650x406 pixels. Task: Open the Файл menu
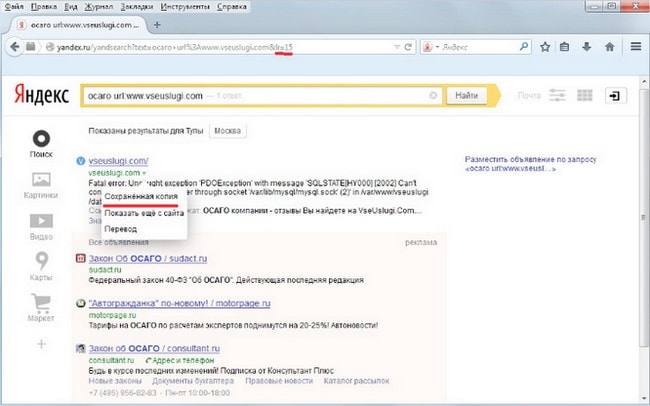pyautogui.click(x=14, y=7)
